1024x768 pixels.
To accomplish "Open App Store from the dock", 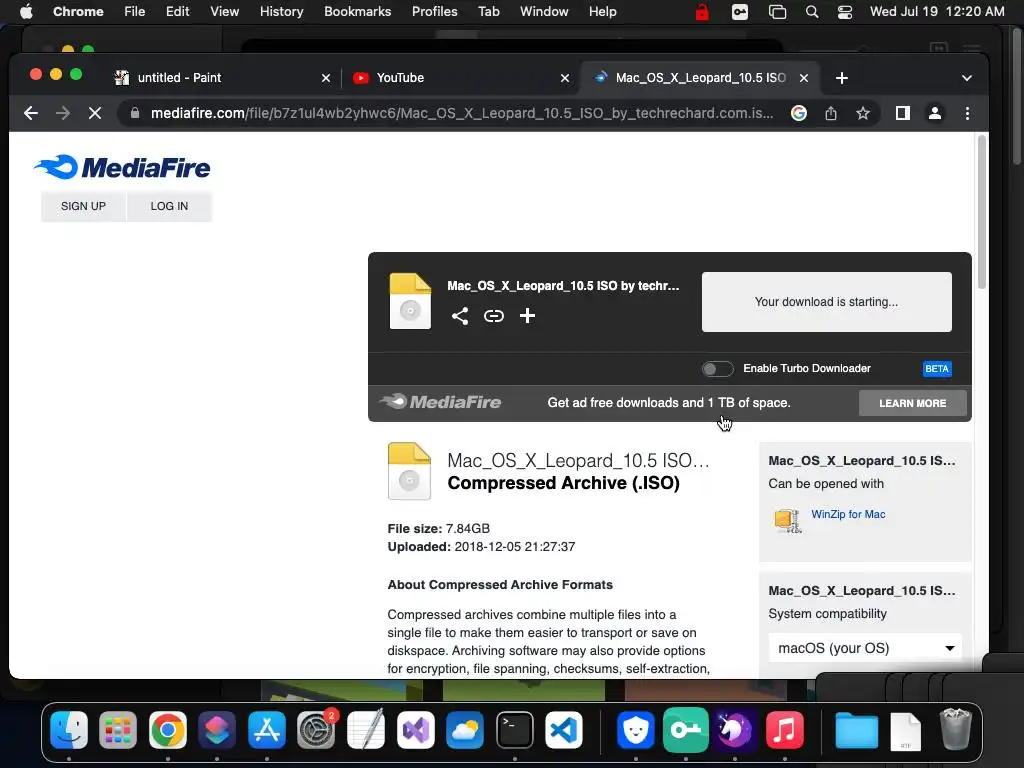I will (x=266, y=730).
